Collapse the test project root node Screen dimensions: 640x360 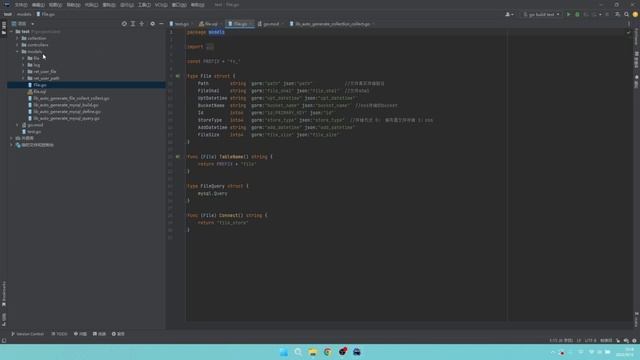[x=11, y=31]
